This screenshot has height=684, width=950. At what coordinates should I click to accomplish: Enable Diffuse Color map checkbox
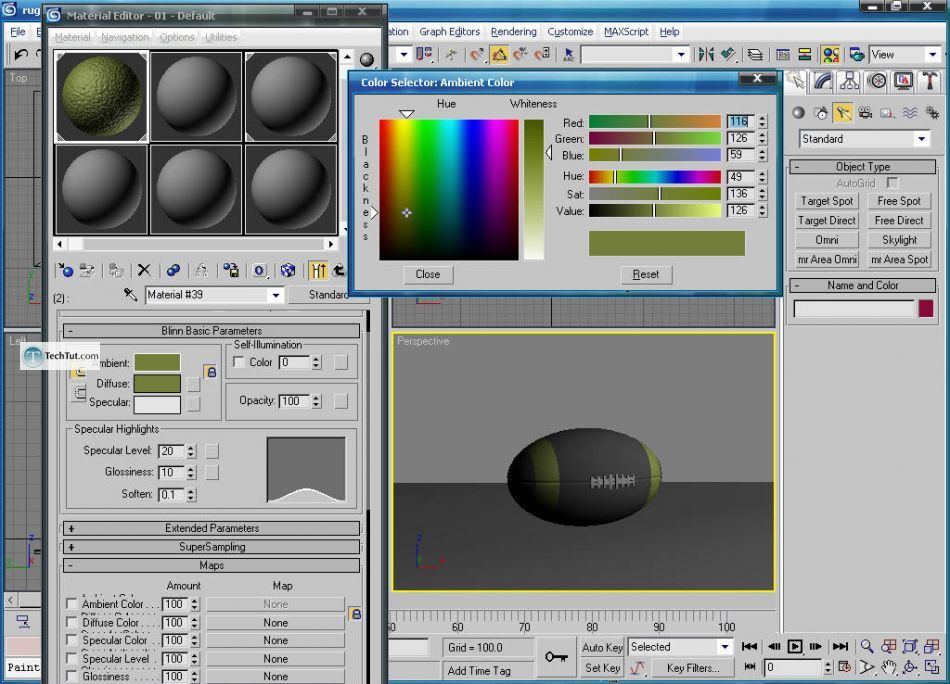point(71,622)
